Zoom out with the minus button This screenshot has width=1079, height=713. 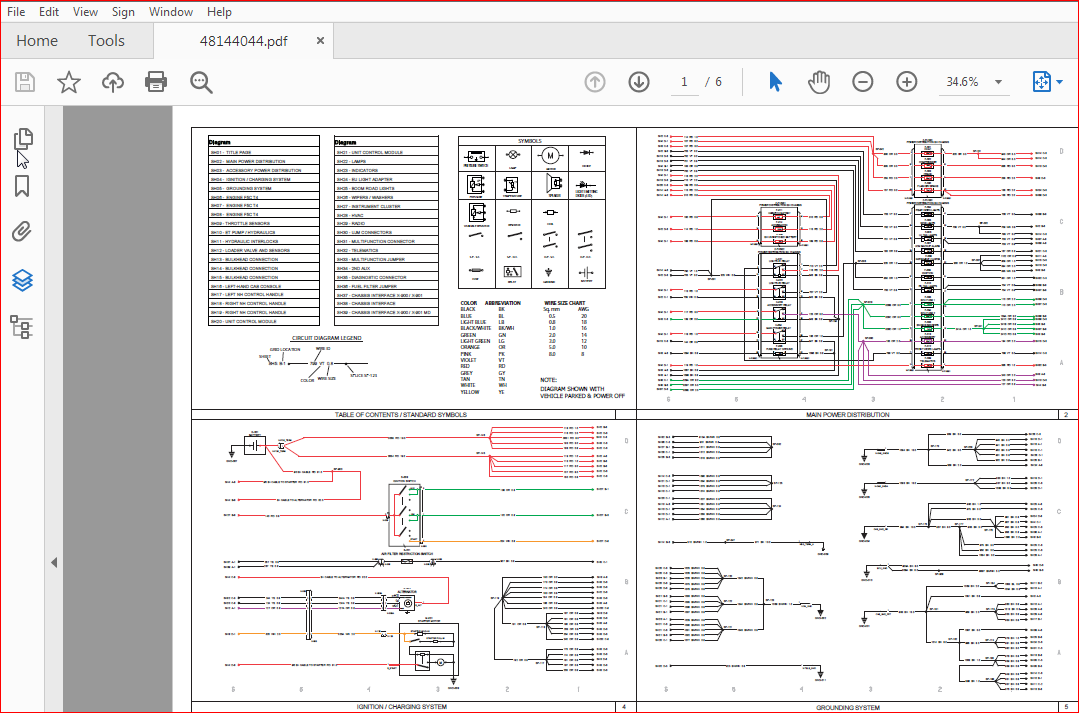point(862,83)
